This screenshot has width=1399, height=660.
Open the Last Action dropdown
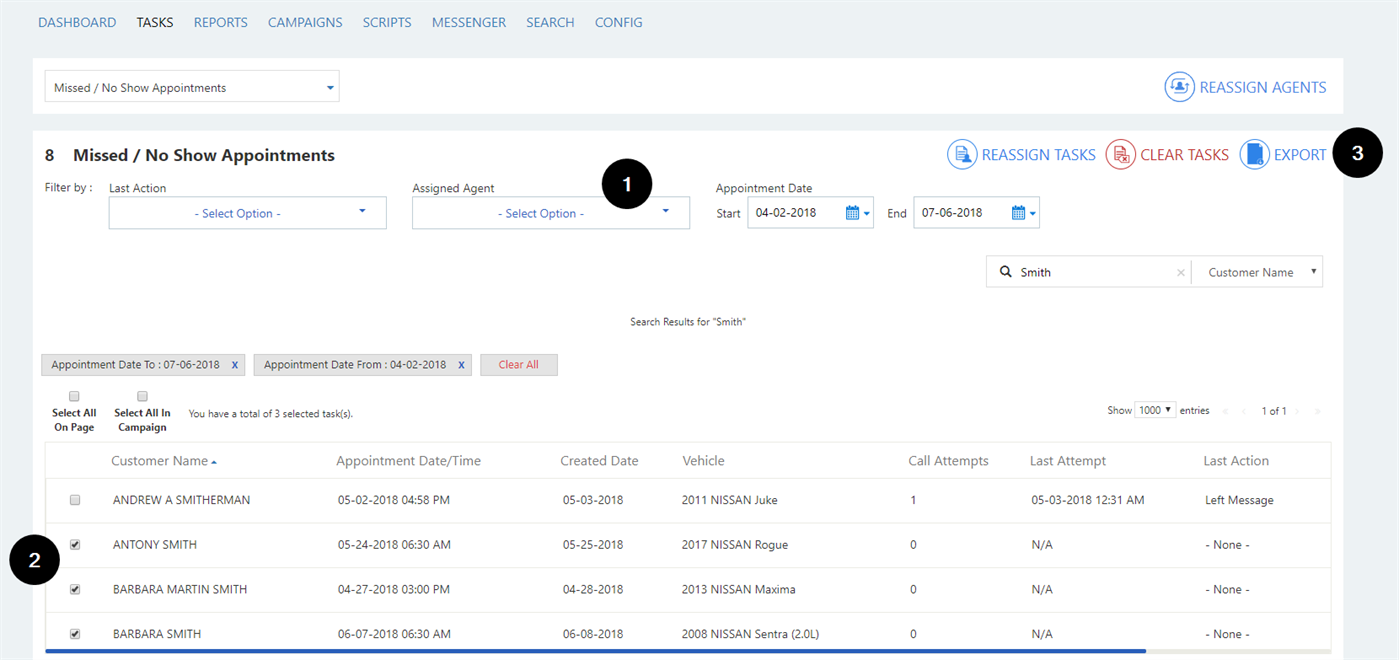246,212
